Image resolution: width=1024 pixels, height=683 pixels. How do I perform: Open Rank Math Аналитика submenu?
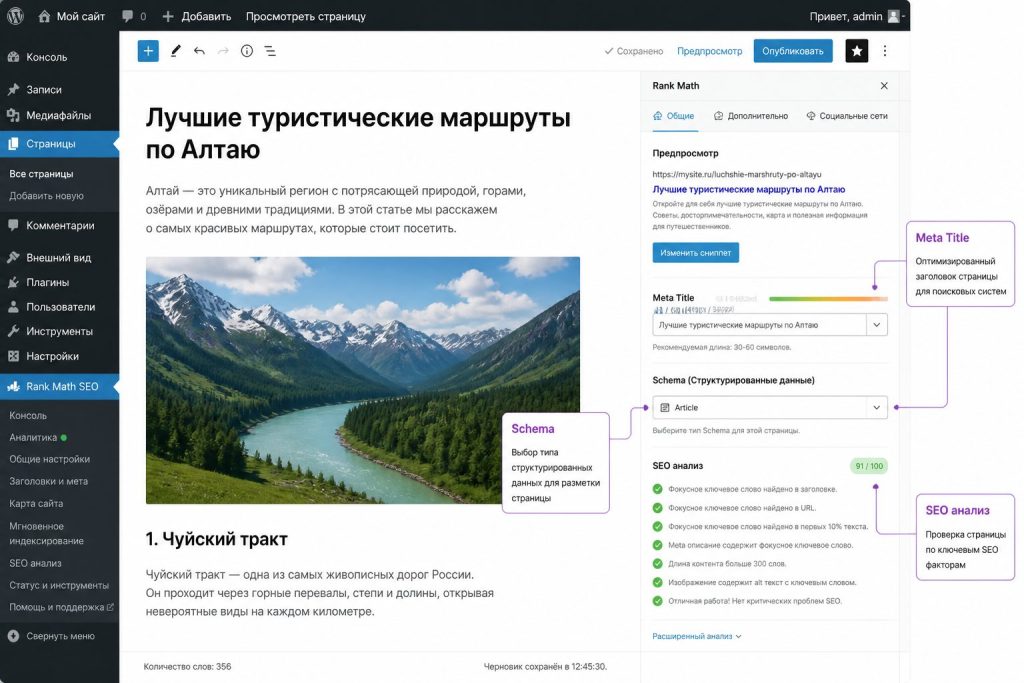tap(33, 437)
